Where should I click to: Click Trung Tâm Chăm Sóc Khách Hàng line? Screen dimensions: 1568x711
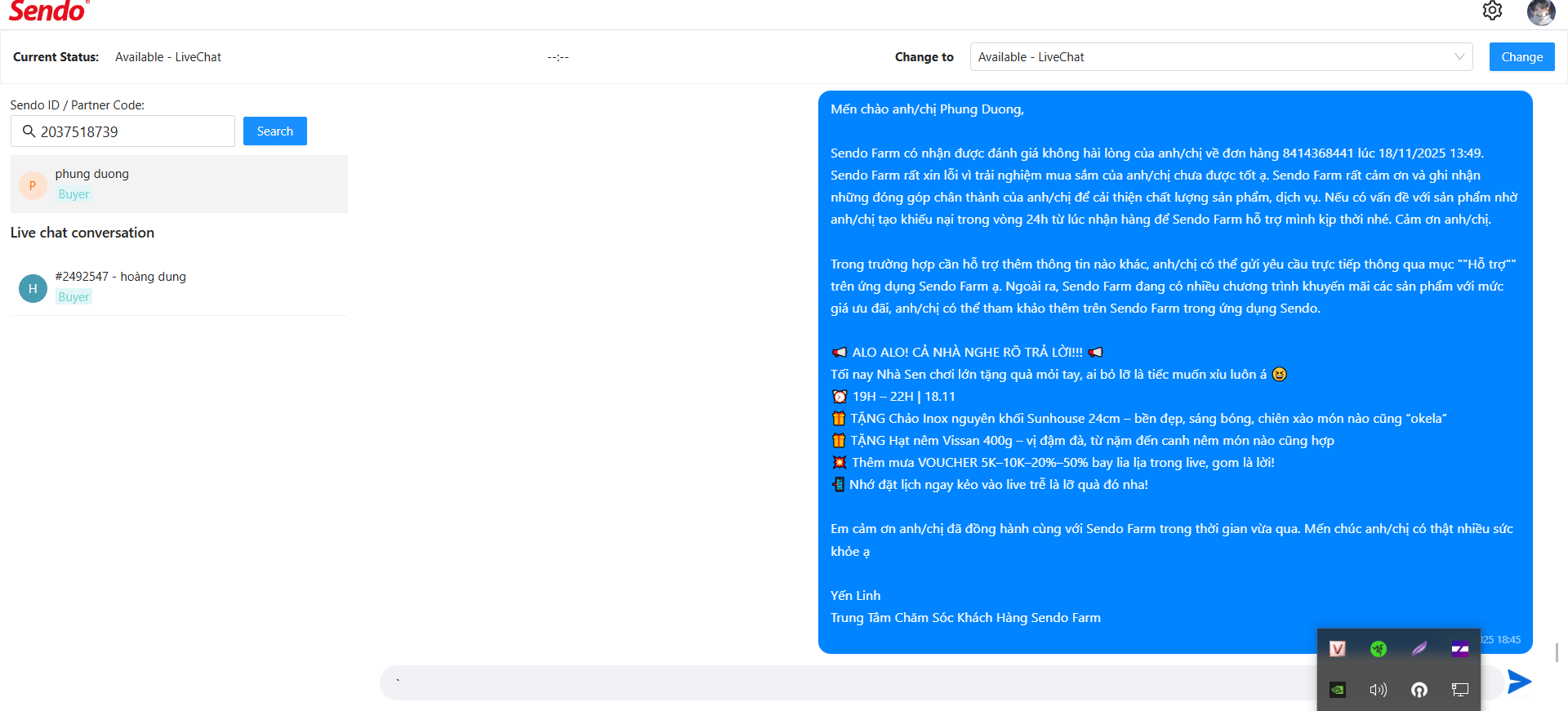coord(965,618)
